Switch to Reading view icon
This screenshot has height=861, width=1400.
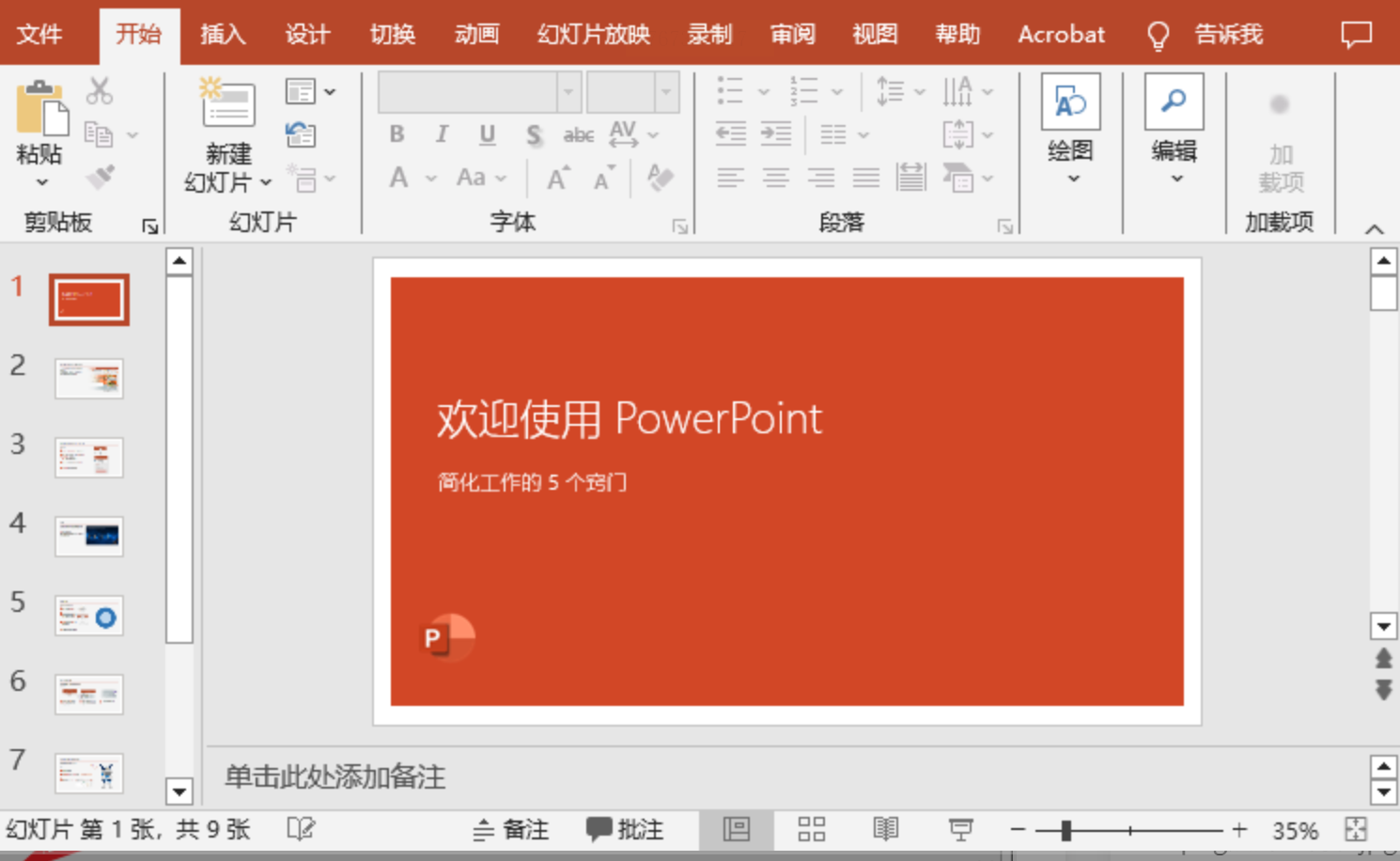point(885,829)
